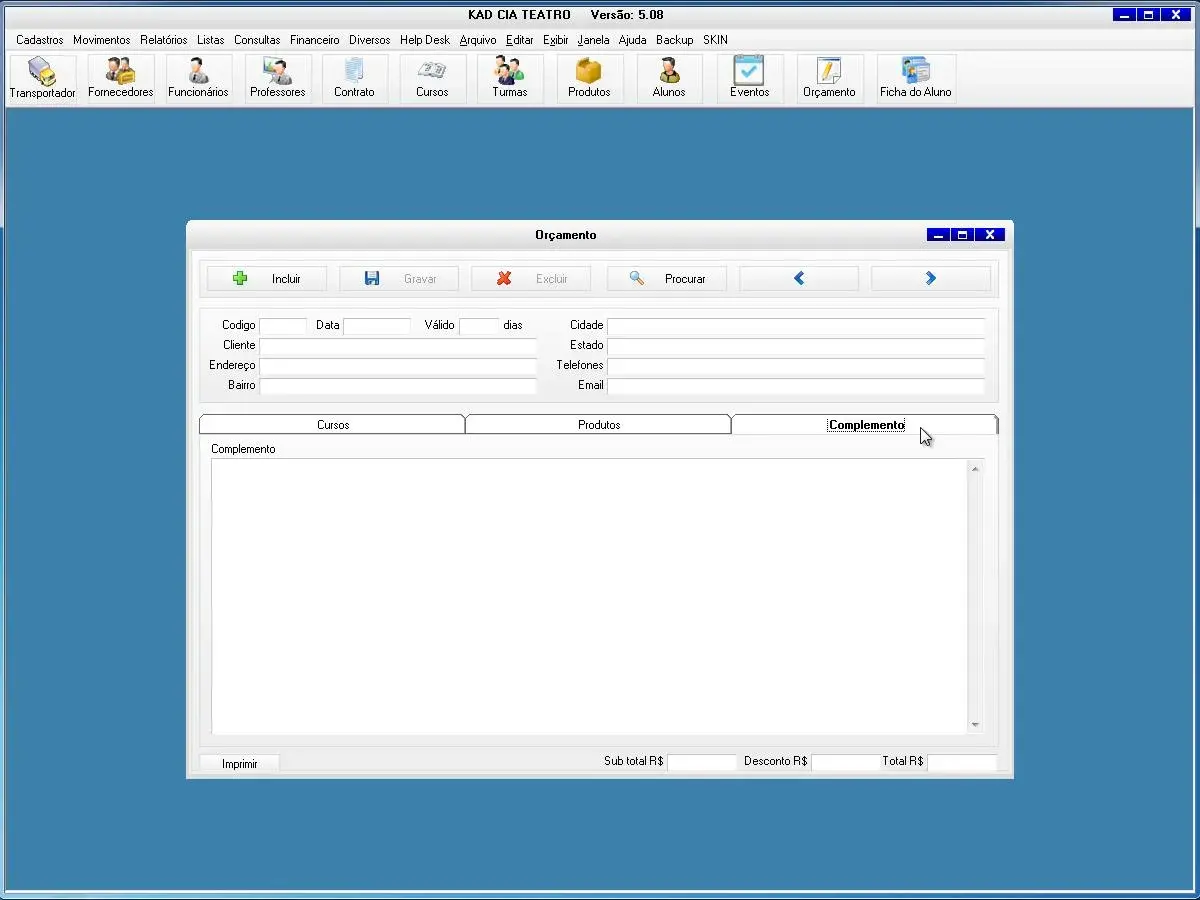Open the Alunos toolbar icon

[669, 78]
